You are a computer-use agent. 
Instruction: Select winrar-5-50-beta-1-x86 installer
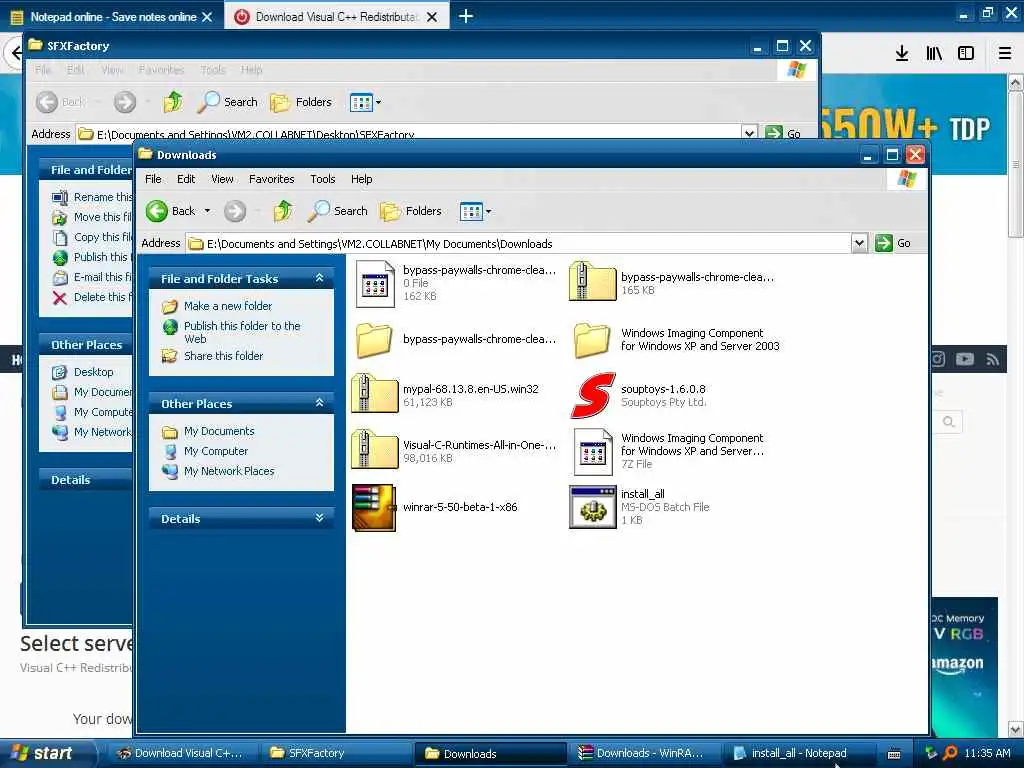click(374, 507)
